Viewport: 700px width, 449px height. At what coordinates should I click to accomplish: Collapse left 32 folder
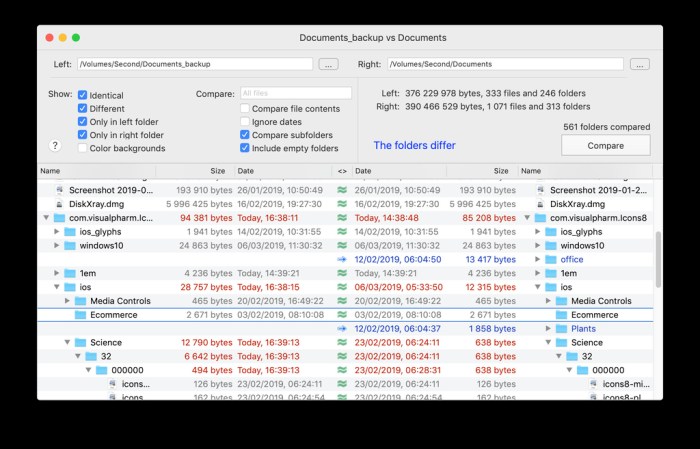click(78, 356)
